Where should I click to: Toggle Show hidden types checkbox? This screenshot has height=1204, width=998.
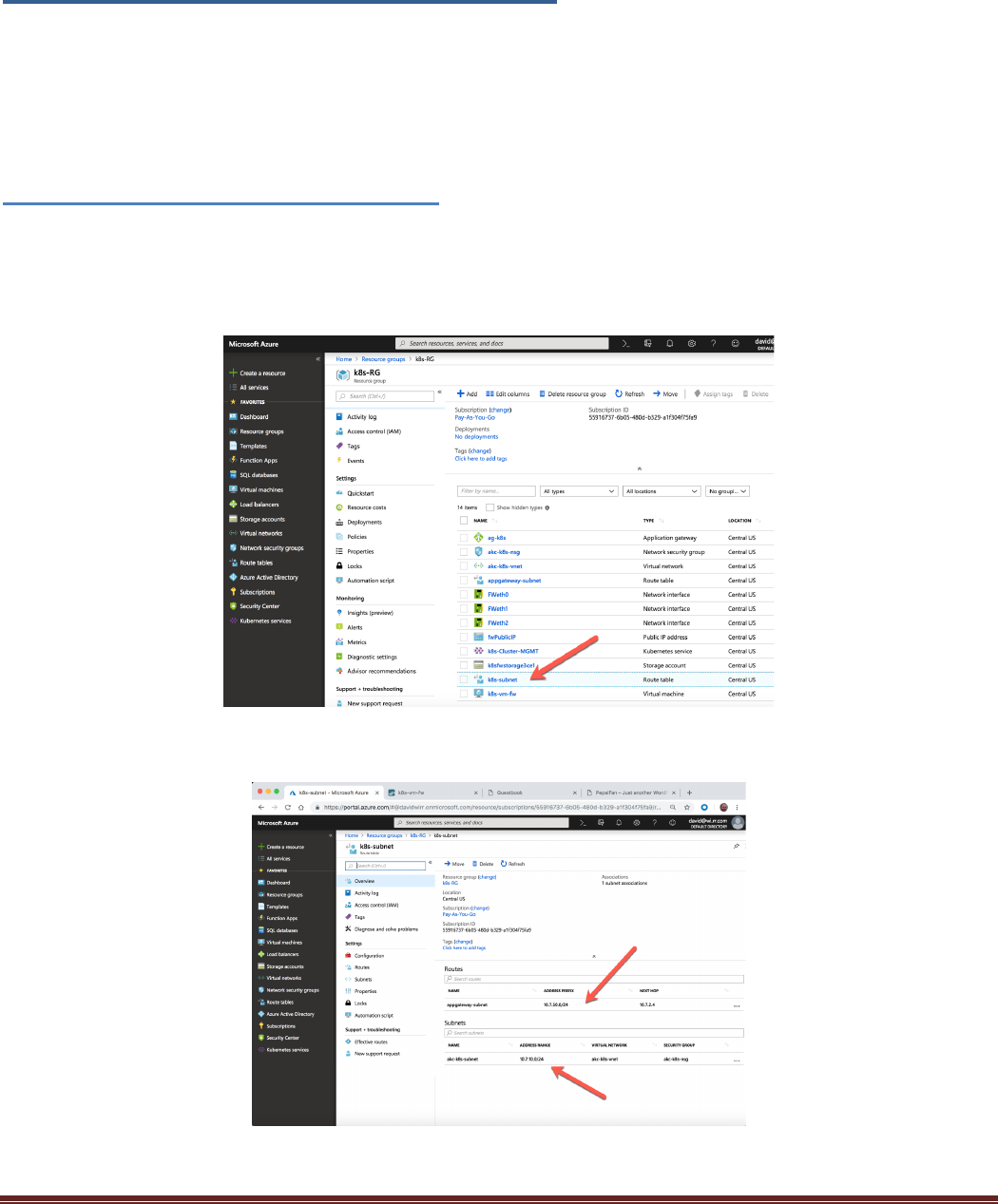coord(490,507)
